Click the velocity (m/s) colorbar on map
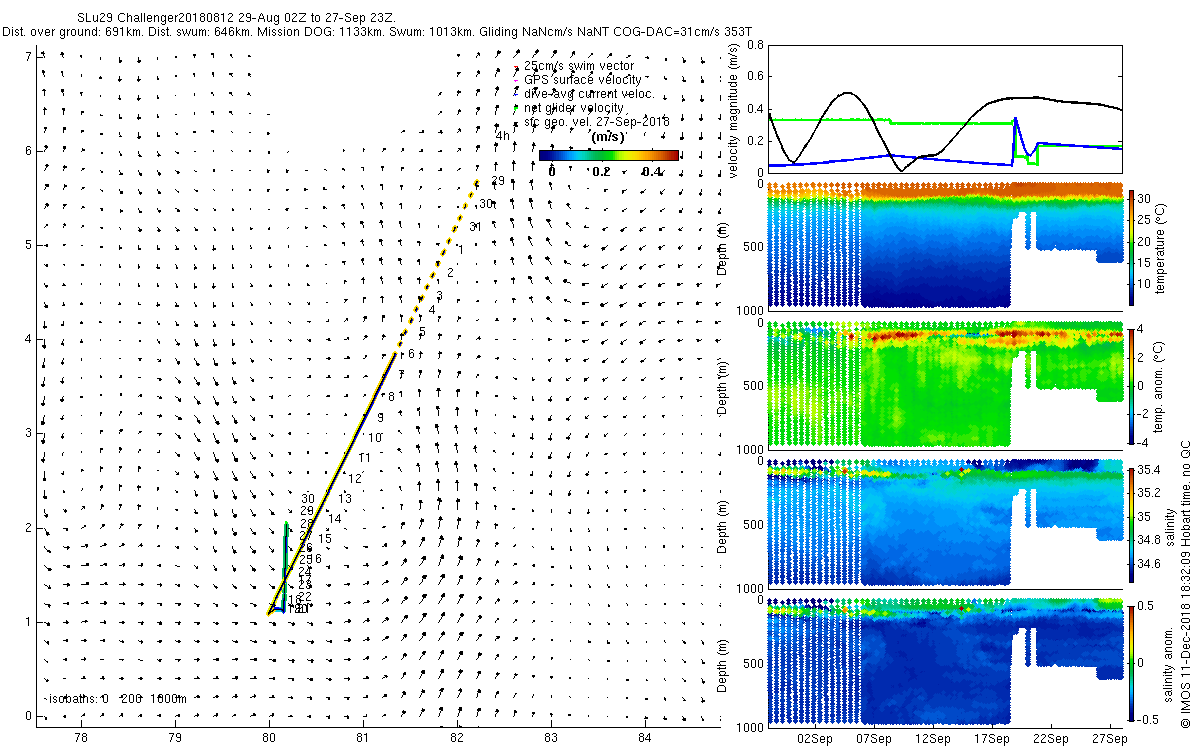 (x=609, y=155)
